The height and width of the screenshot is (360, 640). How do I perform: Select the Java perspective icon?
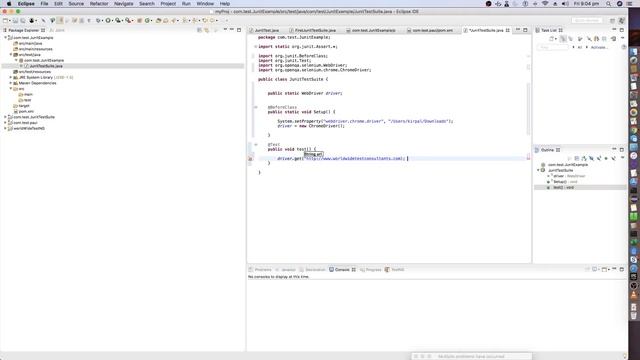click(x=621, y=21)
